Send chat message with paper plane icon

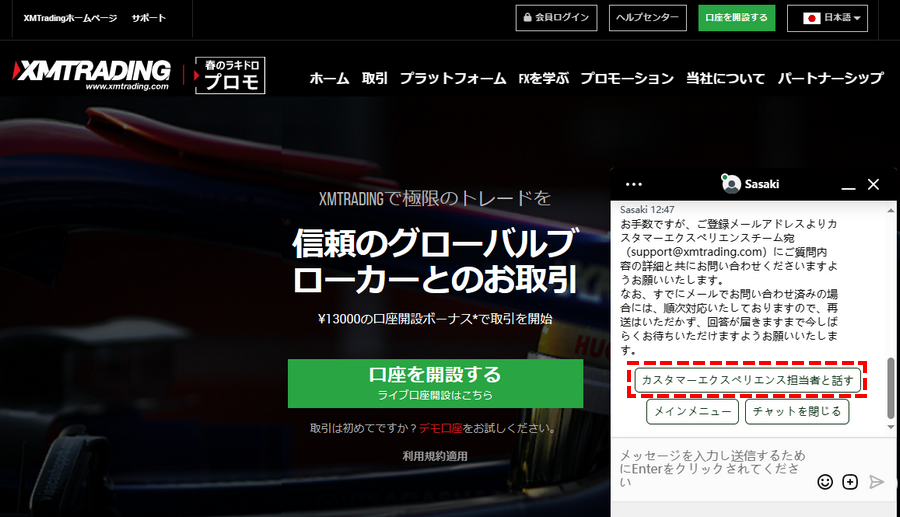tap(876, 482)
